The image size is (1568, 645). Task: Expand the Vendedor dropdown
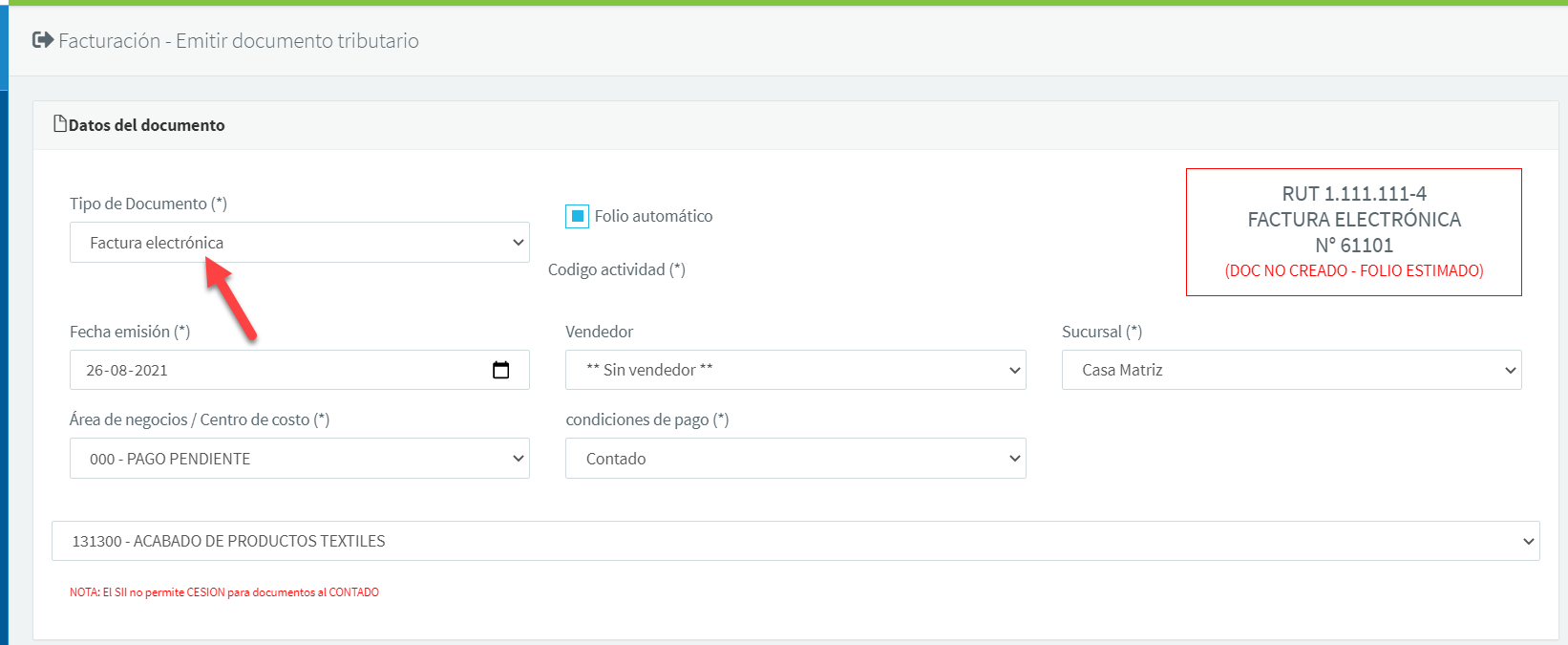pyautogui.click(x=795, y=370)
